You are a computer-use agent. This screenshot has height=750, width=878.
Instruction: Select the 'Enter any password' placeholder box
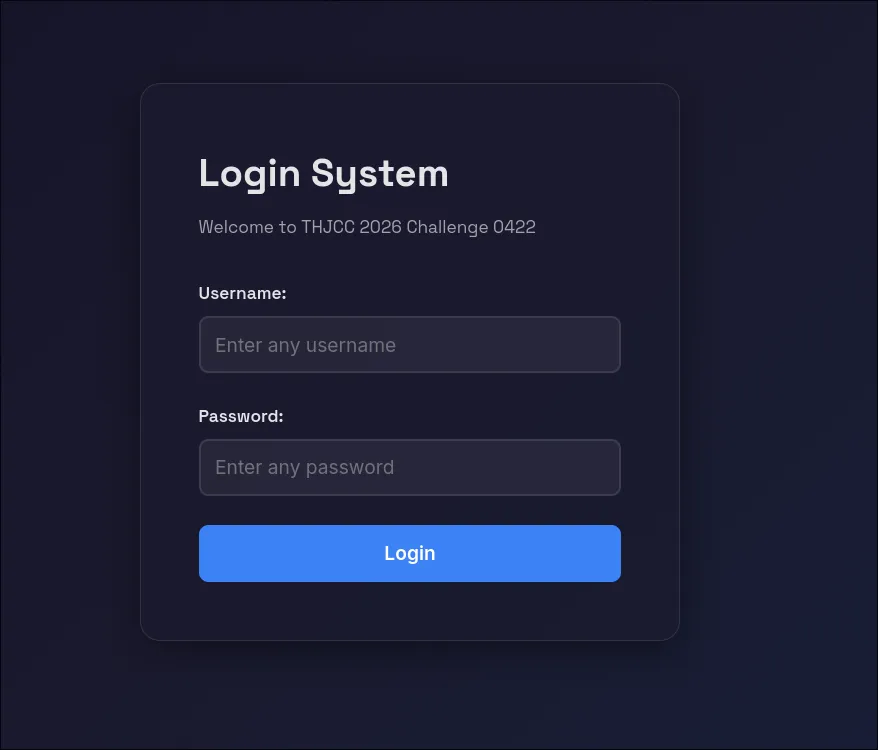click(409, 467)
